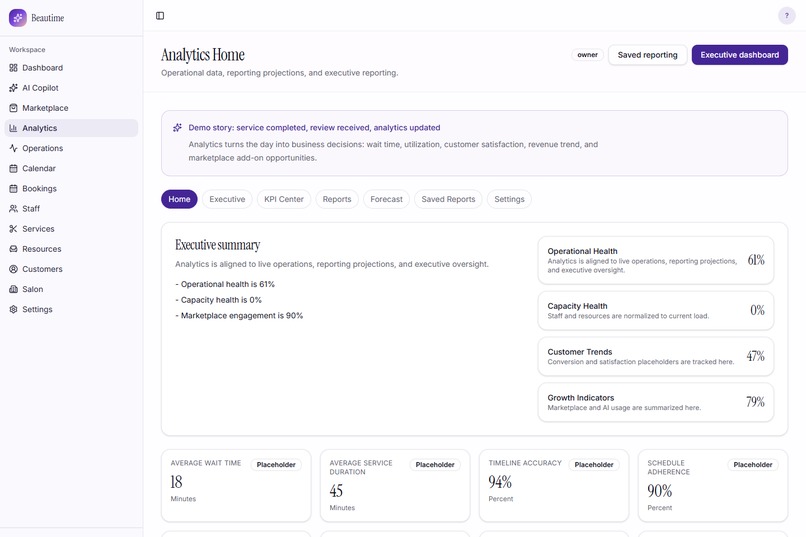The width and height of the screenshot is (806, 537).
Task: Click the Workspace section label
Action: pyautogui.click(x=27, y=50)
